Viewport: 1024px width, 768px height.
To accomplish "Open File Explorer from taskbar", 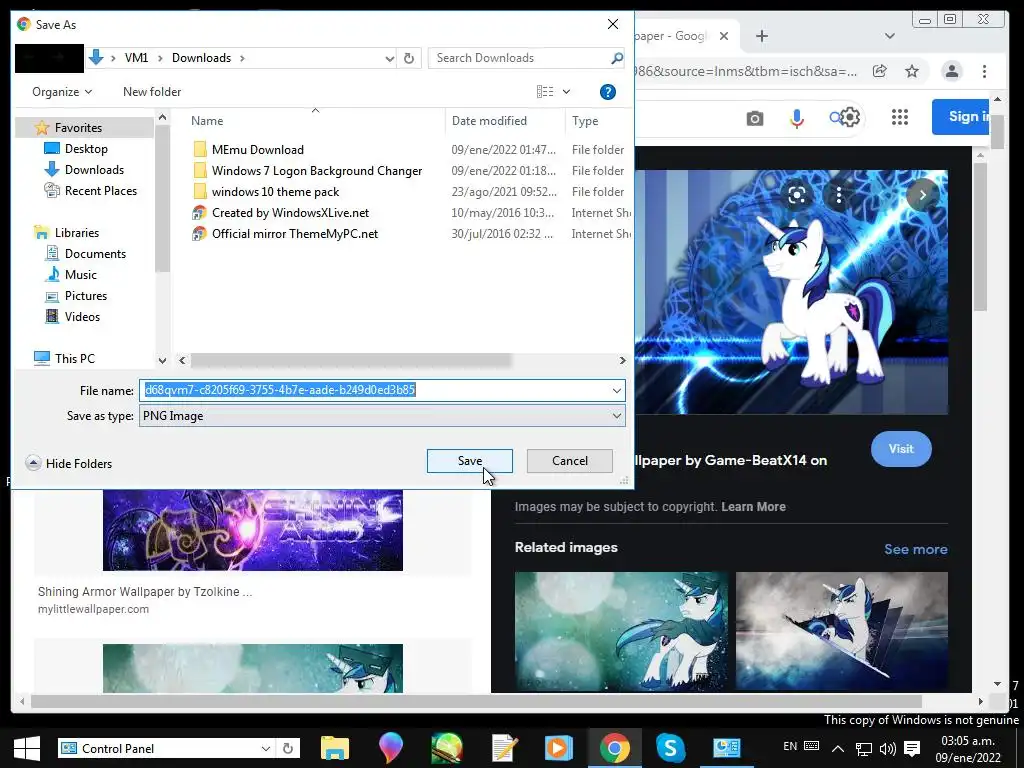I will tap(334, 748).
